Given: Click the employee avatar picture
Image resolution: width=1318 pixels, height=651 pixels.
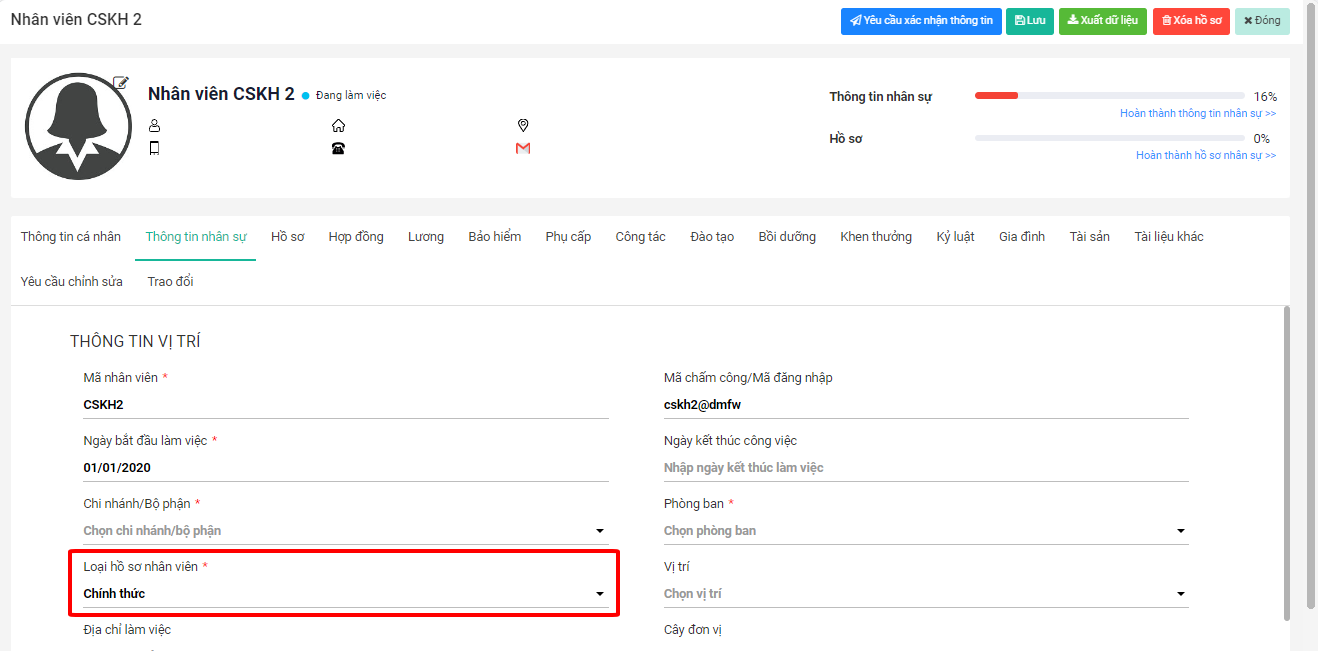Looking at the screenshot, I should [78, 126].
